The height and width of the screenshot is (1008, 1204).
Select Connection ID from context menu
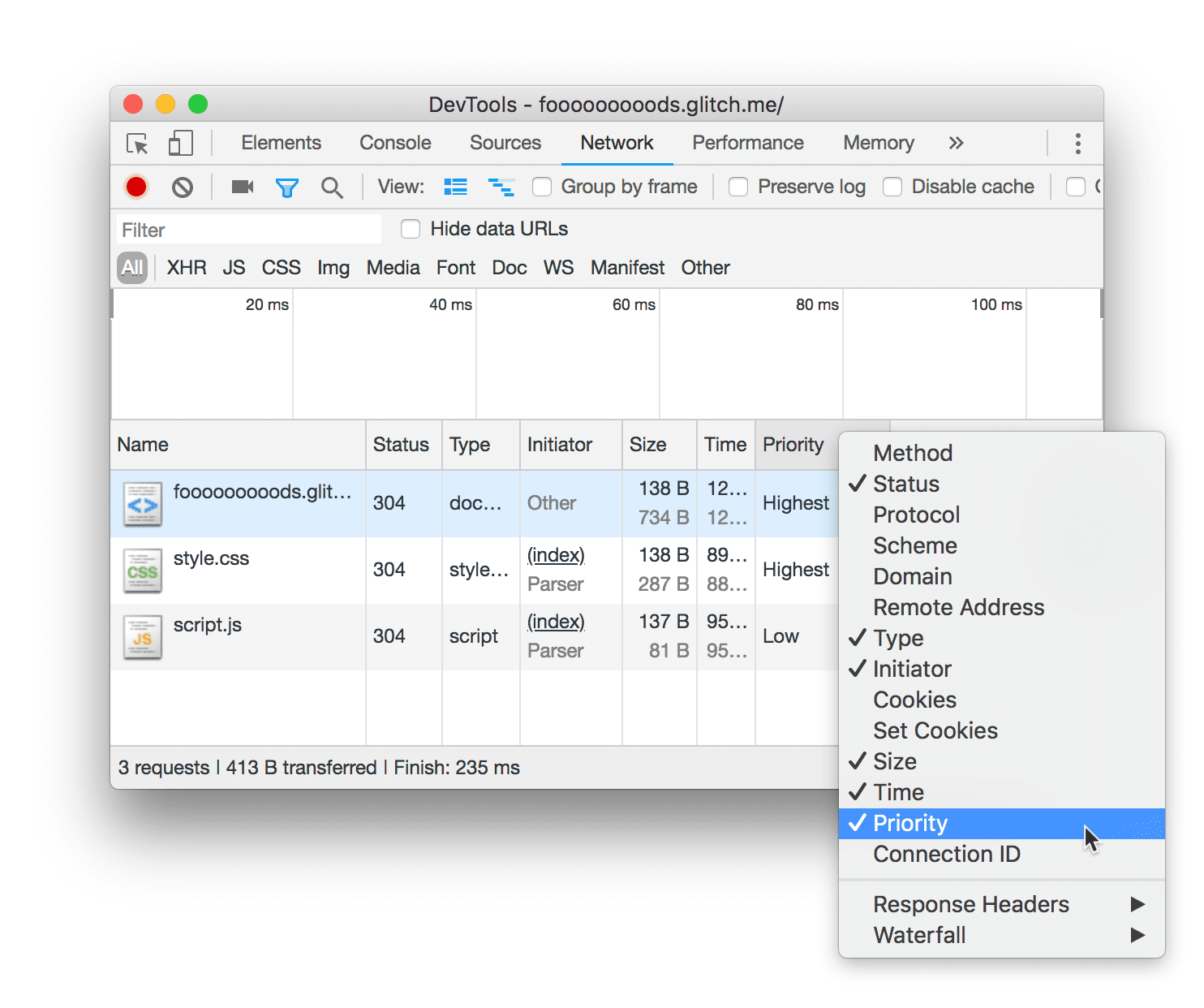point(946,854)
